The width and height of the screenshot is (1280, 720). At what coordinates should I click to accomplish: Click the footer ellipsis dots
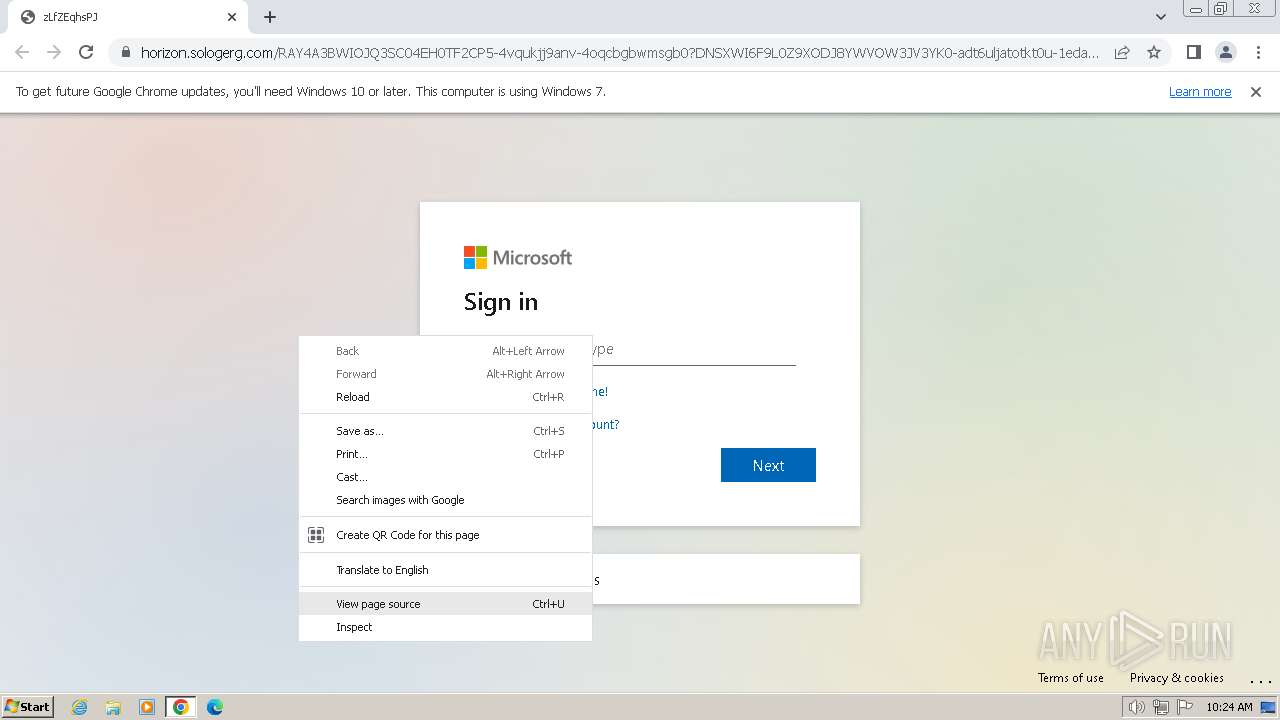coord(1260,680)
